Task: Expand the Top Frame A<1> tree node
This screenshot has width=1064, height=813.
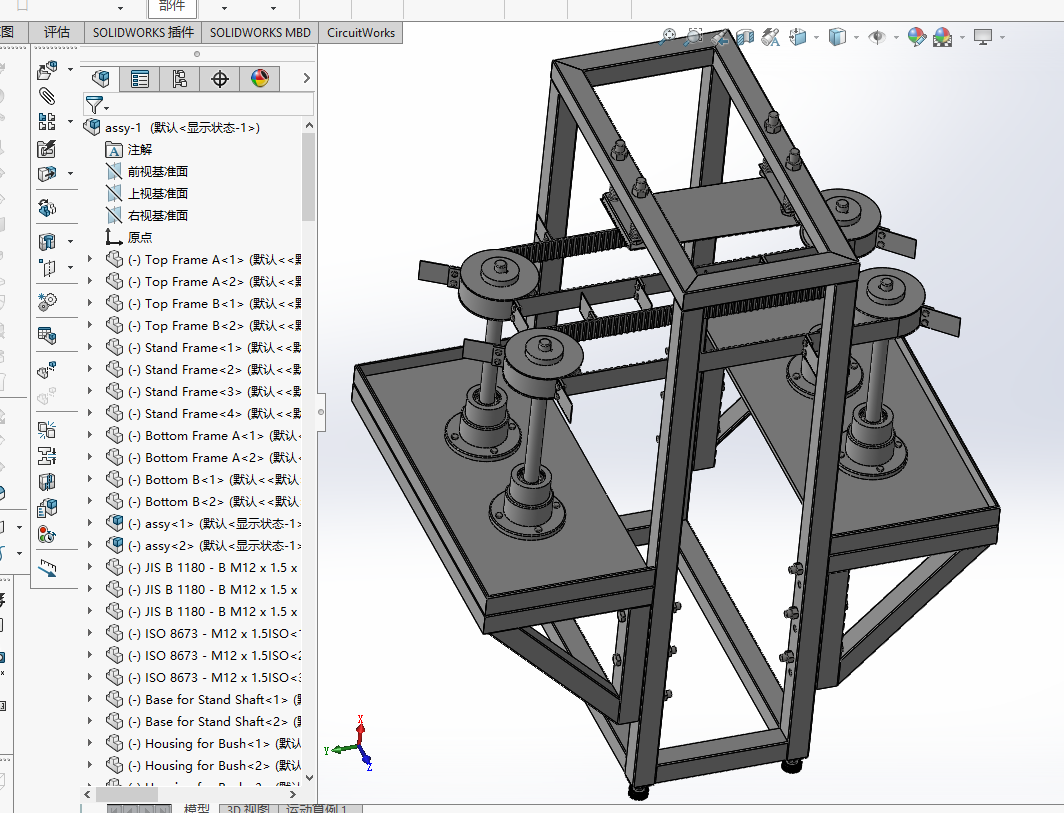Action: 90,259
